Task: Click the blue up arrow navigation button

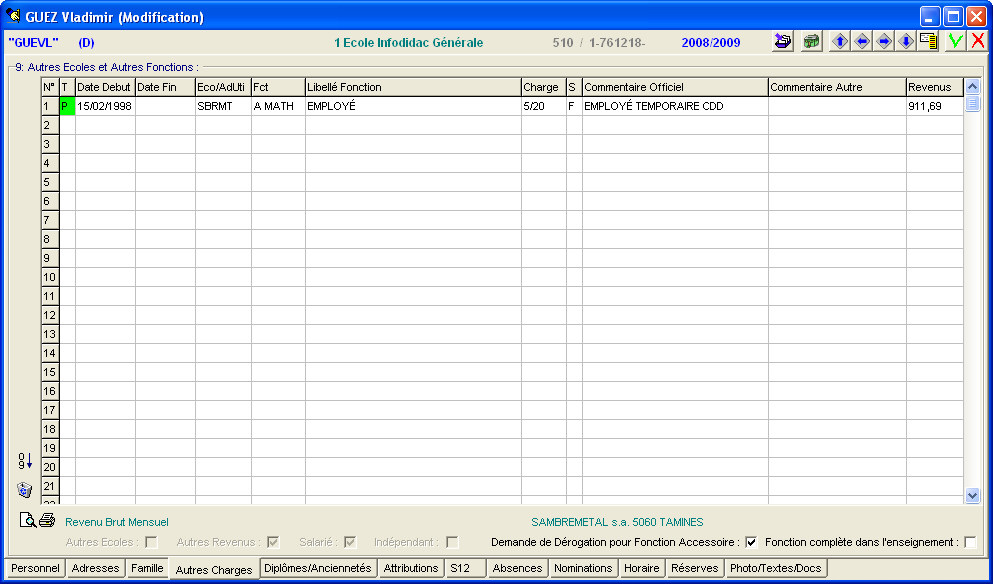Action: 840,42
